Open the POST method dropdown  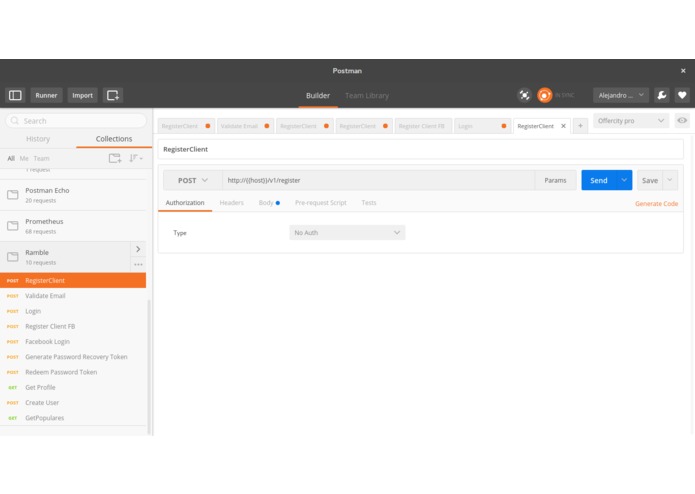[x=192, y=180]
